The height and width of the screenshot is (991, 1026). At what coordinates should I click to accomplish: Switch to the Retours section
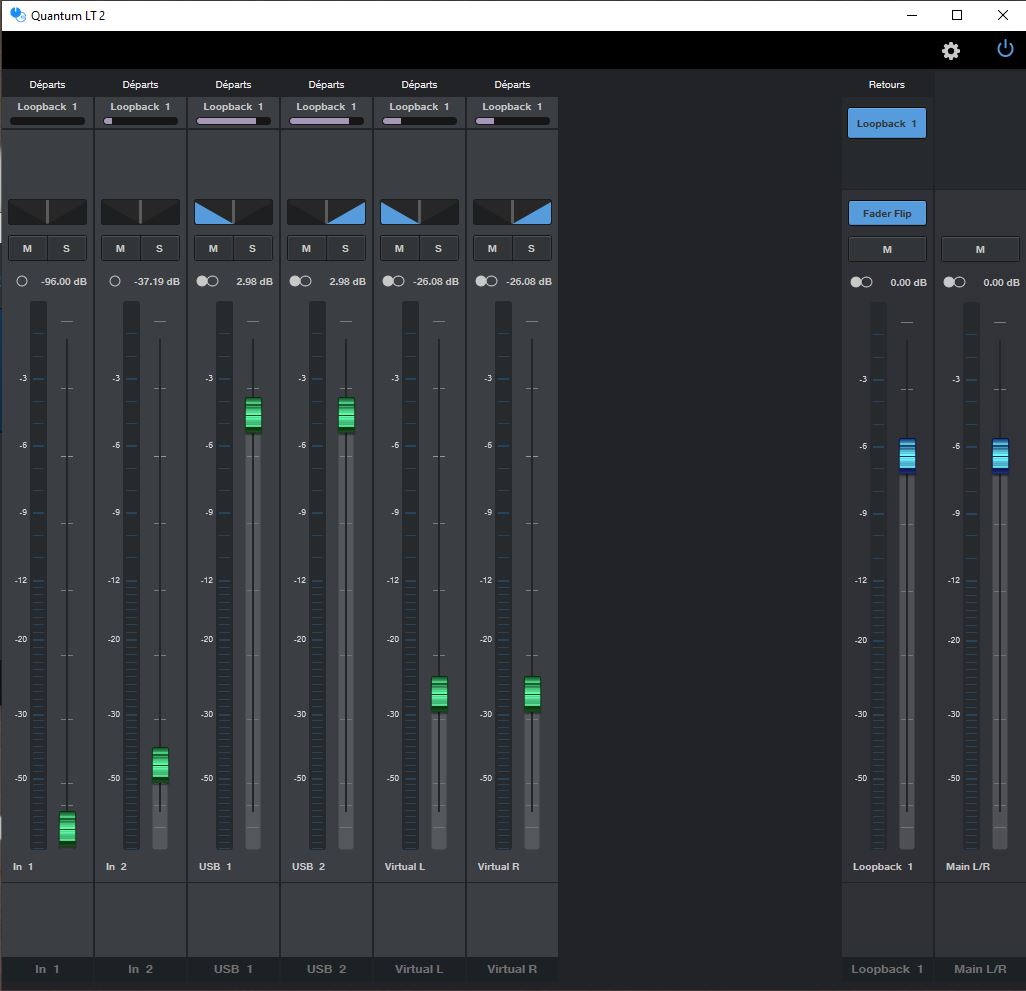pyautogui.click(x=886, y=84)
